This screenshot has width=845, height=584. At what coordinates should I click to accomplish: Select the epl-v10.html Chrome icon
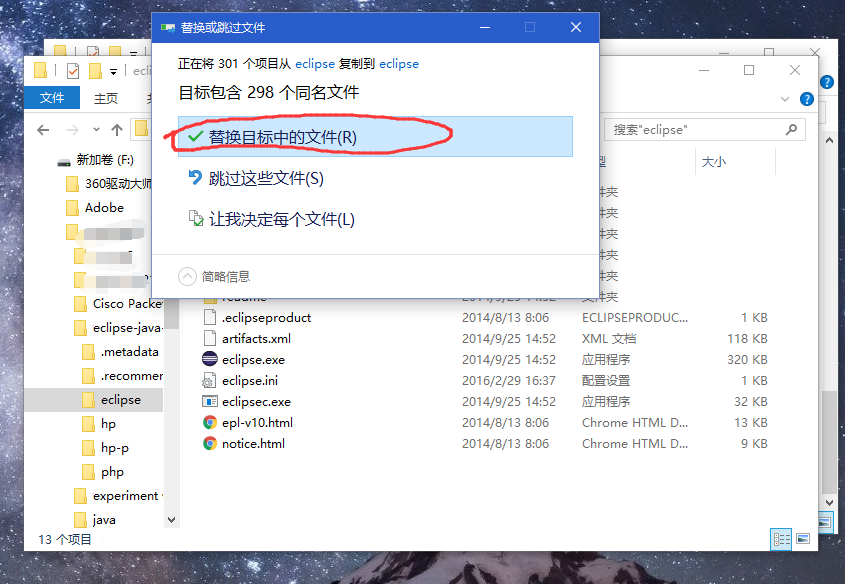point(210,422)
